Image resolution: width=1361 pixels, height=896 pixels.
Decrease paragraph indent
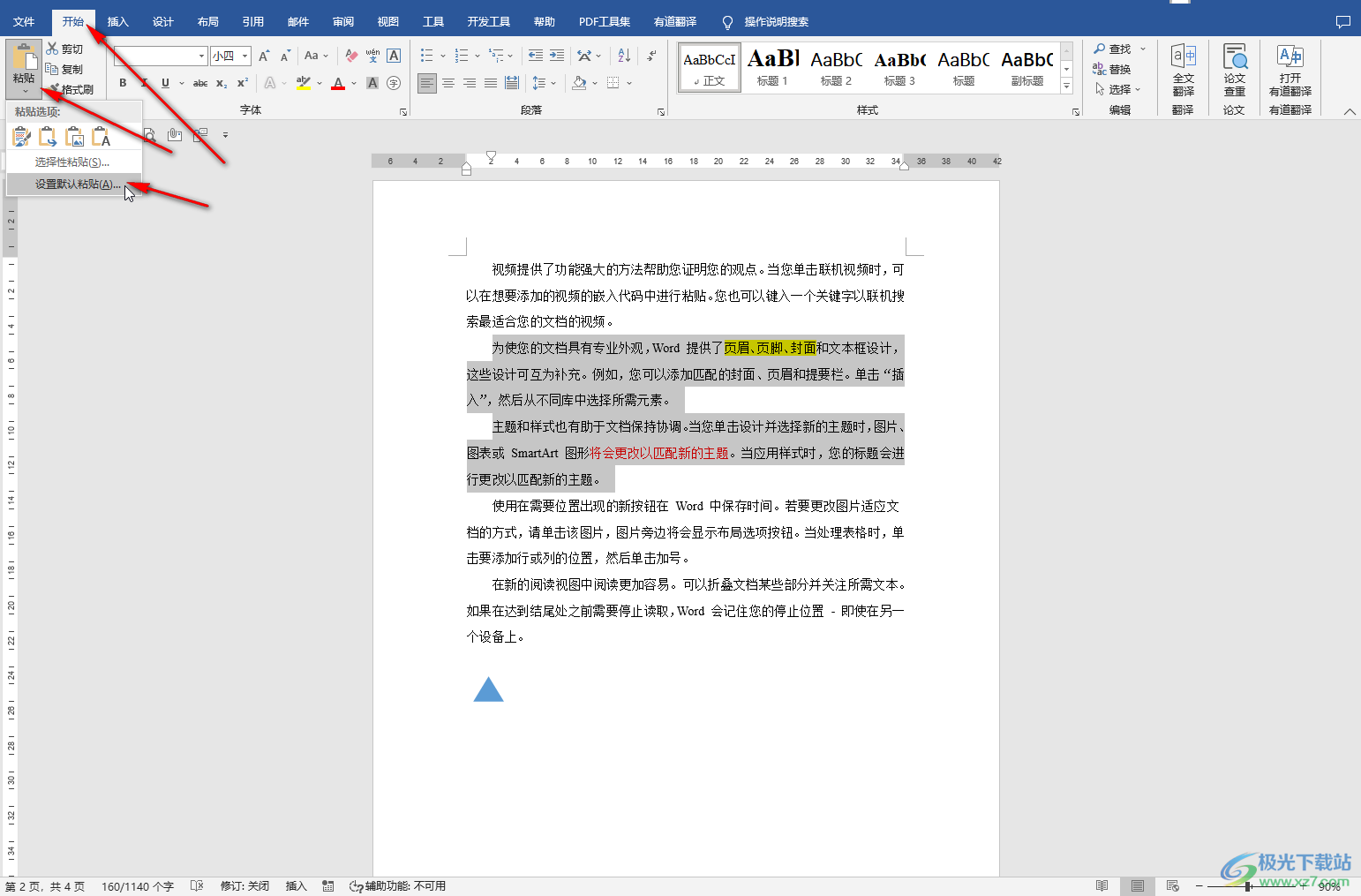(x=536, y=56)
